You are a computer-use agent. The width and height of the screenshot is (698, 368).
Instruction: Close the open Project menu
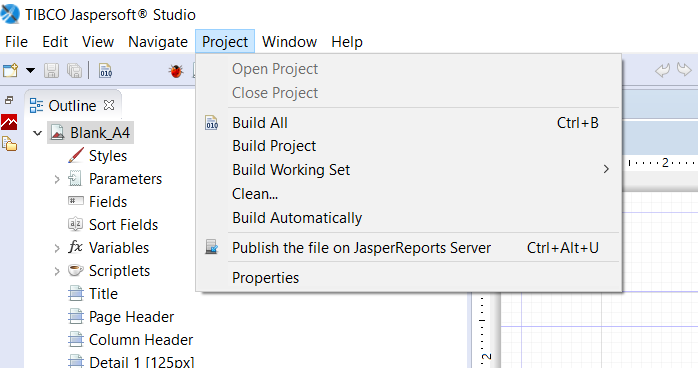pos(225,42)
